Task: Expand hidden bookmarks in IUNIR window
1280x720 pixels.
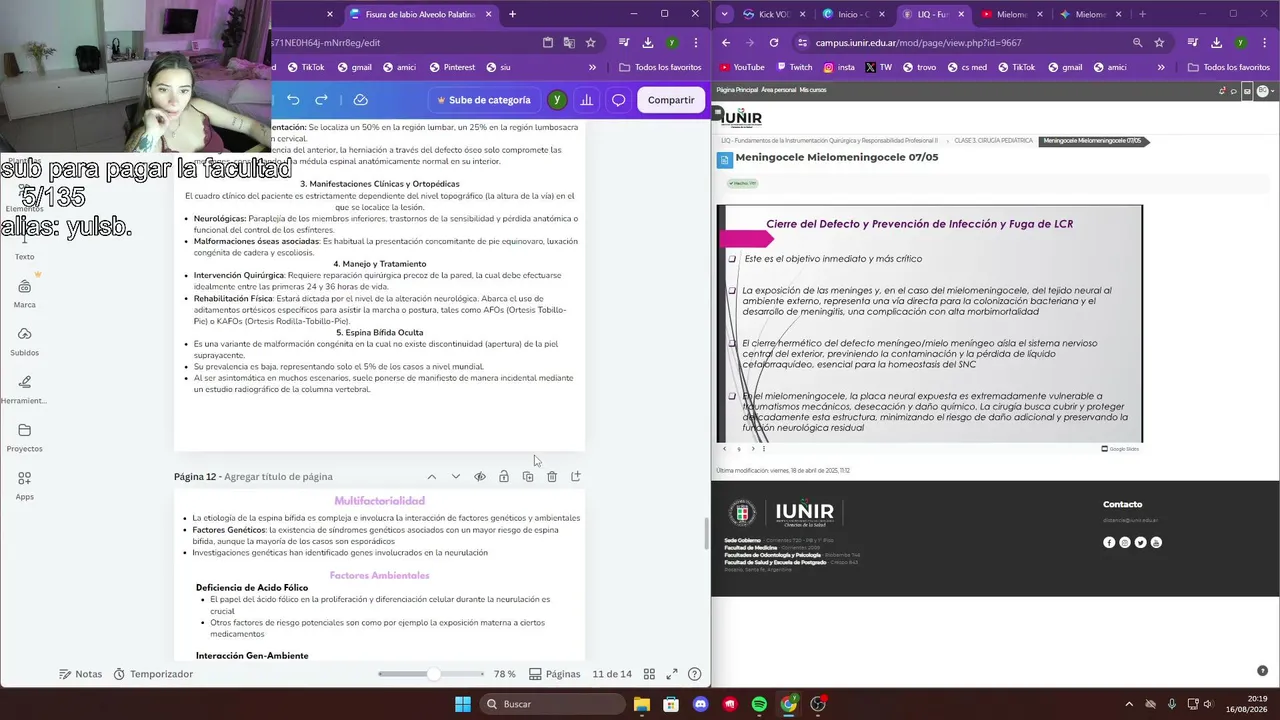Action: (x=1161, y=67)
